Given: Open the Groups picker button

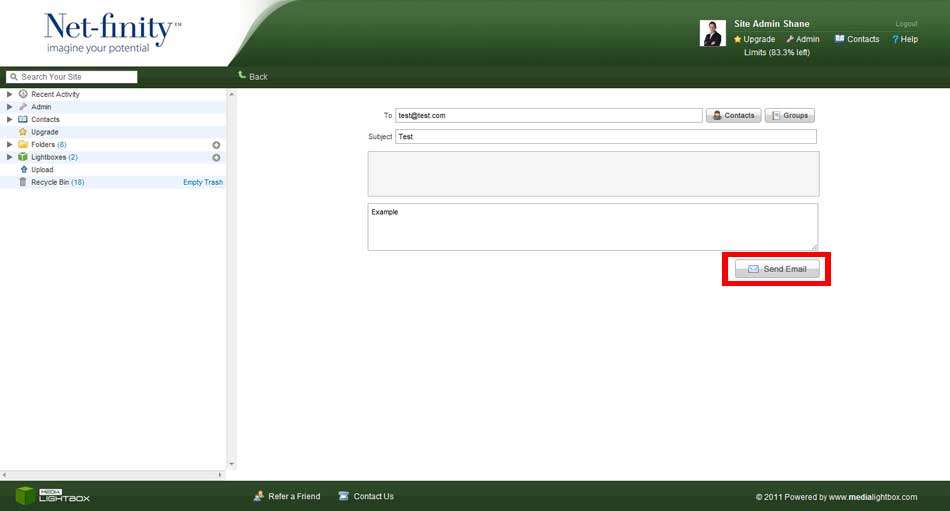Looking at the screenshot, I should (x=789, y=116).
